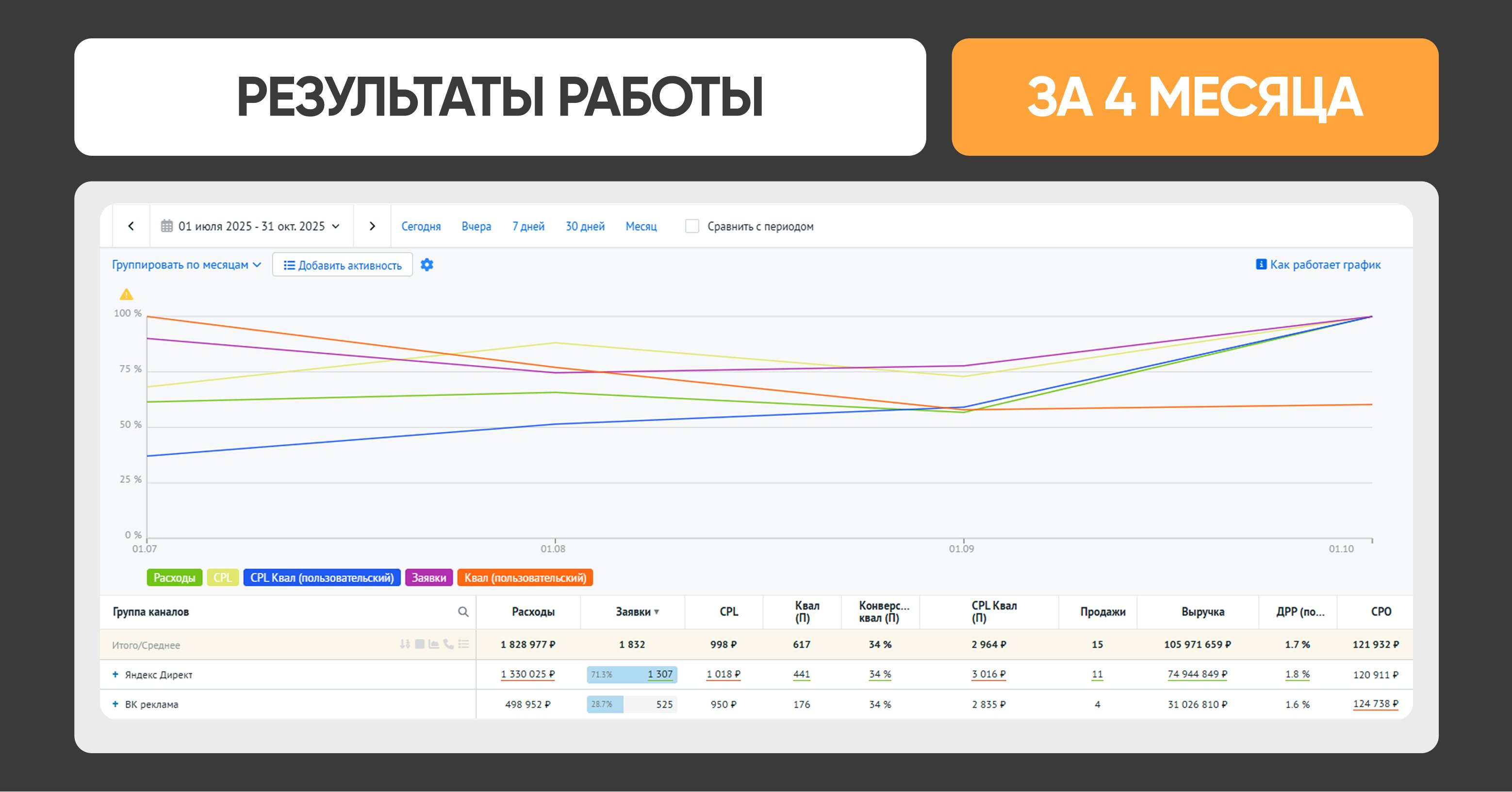1512x792 pixels.
Task: Toggle CPL Квал series legend chip
Action: (x=322, y=577)
